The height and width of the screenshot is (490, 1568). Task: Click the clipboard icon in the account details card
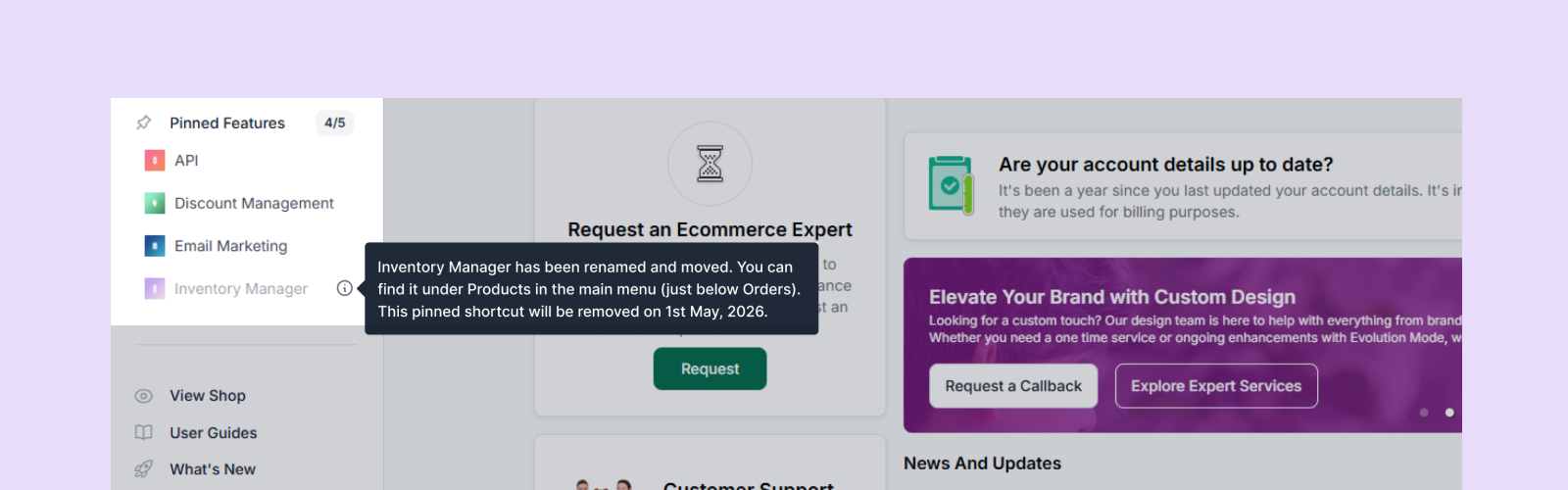pos(951,184)
